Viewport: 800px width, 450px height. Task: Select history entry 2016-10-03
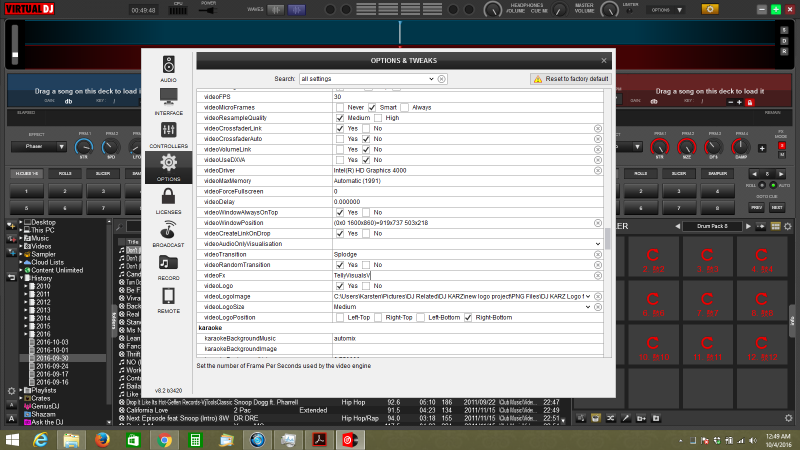point(52,342)
